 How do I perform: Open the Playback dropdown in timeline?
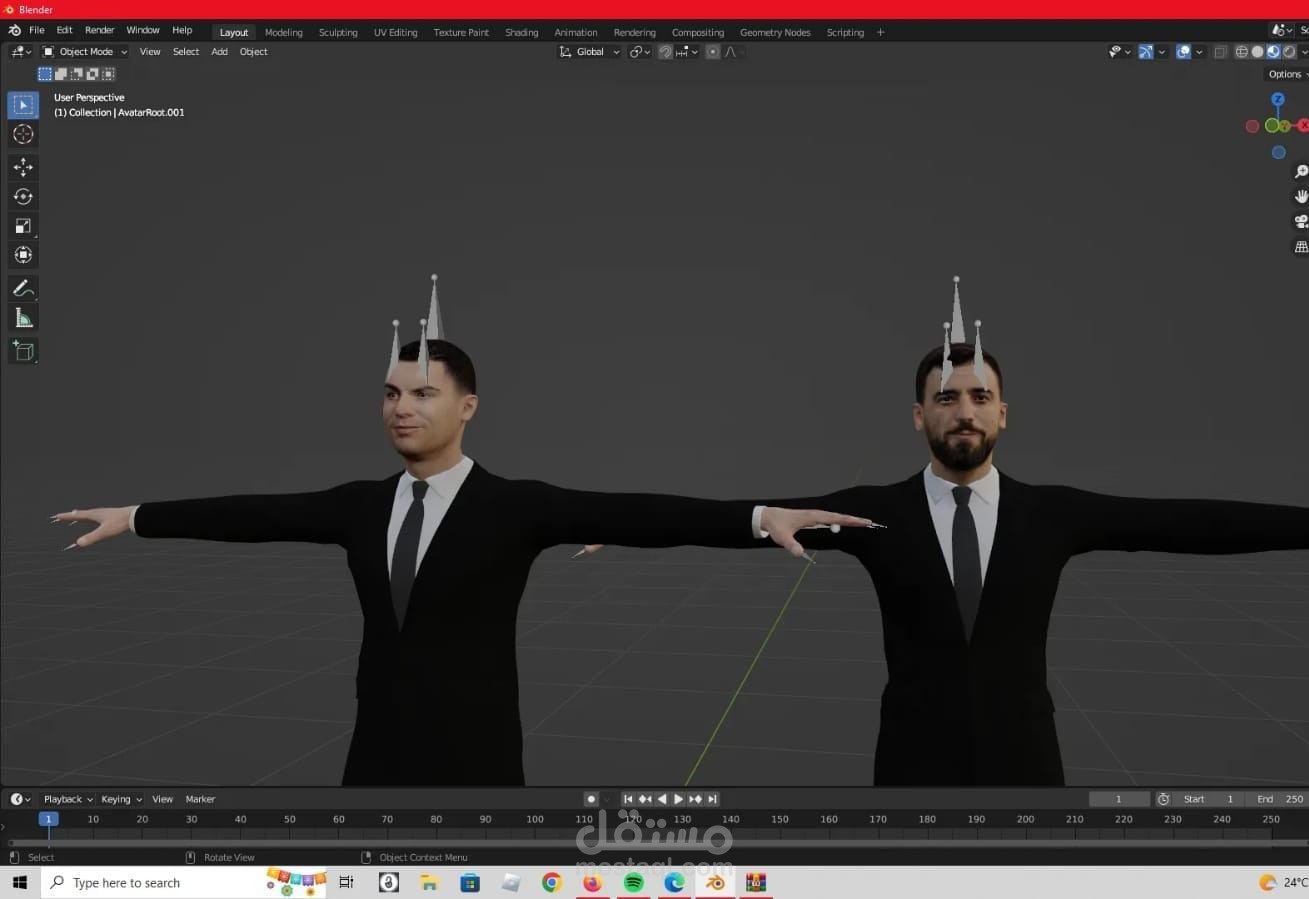68,799
